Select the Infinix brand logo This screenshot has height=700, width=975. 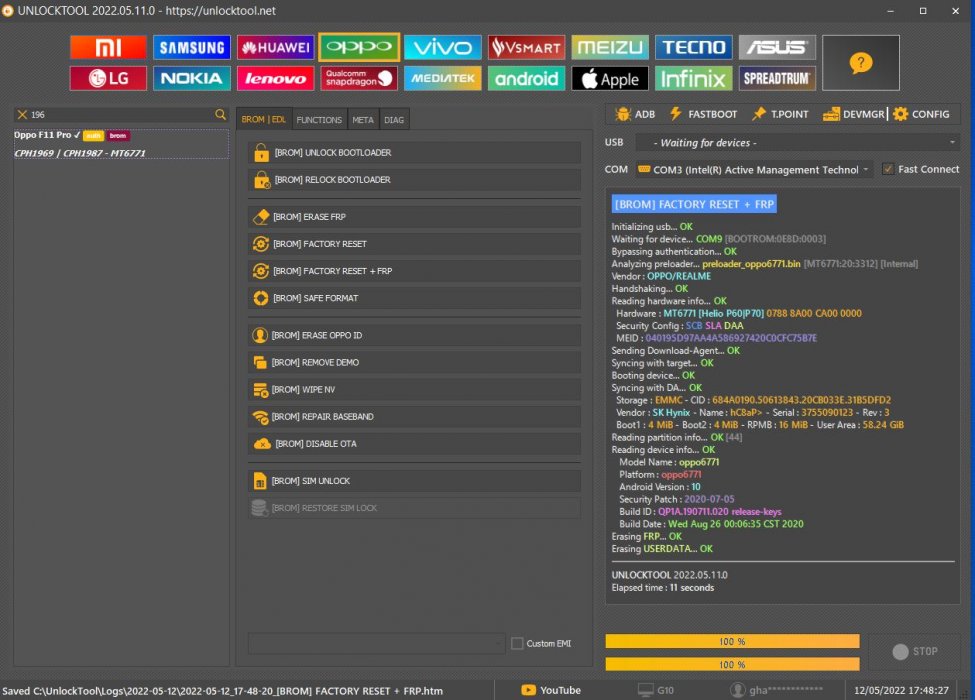(x=693, y=78)
